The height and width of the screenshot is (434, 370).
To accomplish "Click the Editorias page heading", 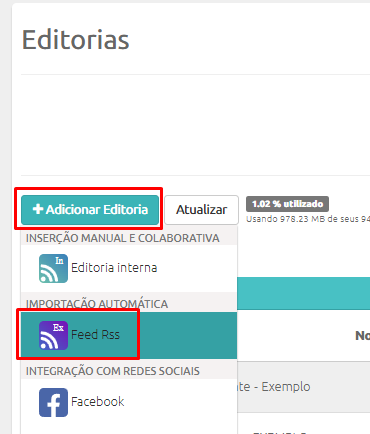I will tap(76, 40).
